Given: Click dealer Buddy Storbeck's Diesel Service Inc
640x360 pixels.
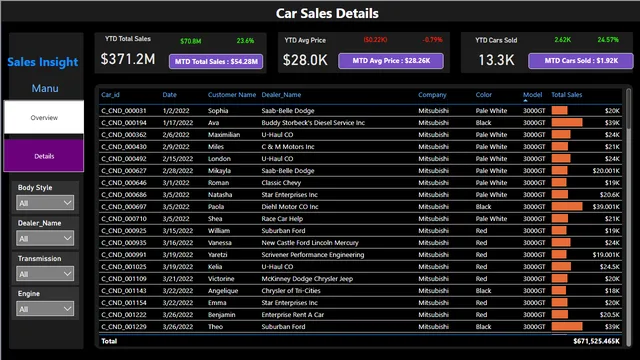Looking at the screenshot, I should coord(313,122).
